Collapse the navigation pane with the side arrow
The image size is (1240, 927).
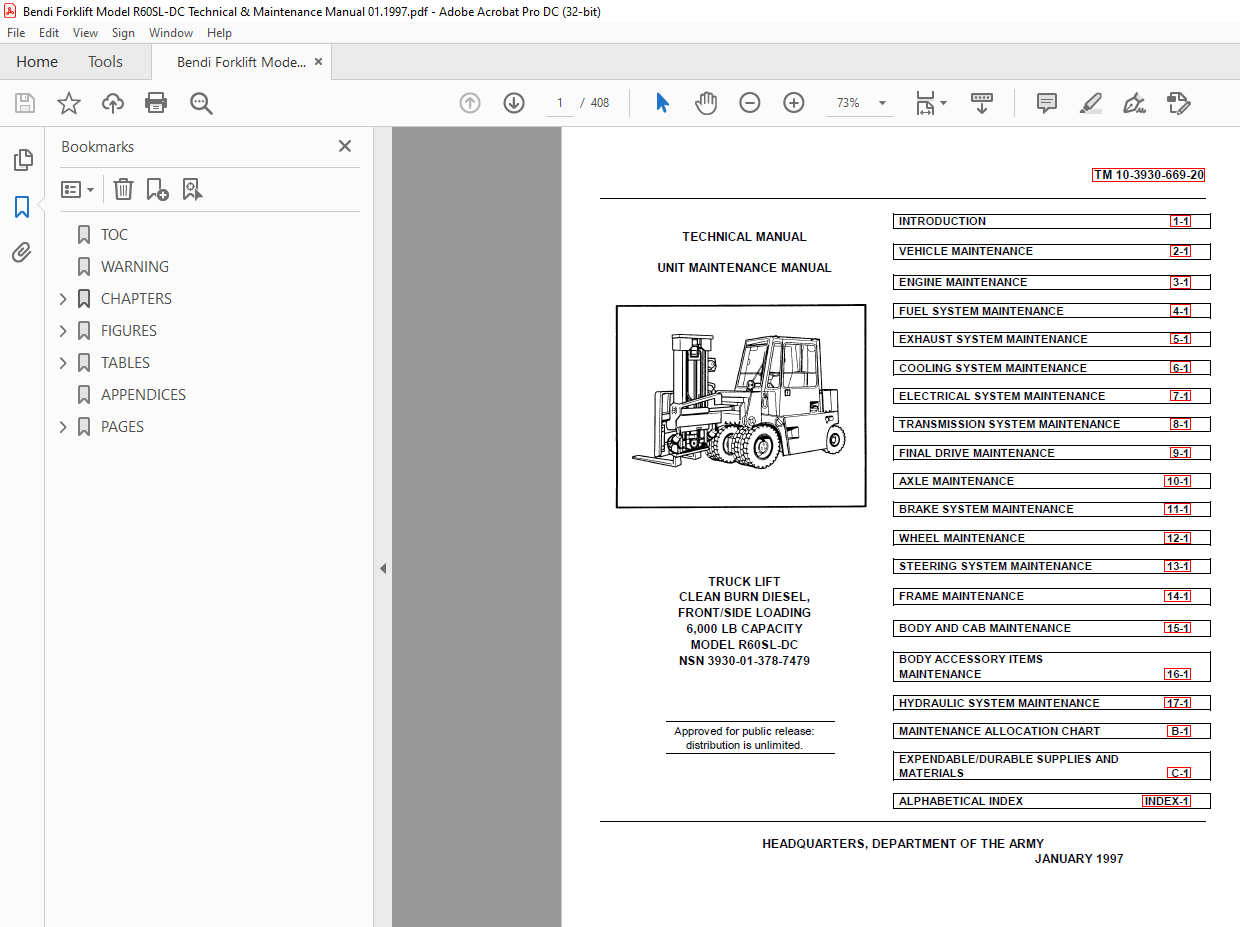(x=382, y=568)
